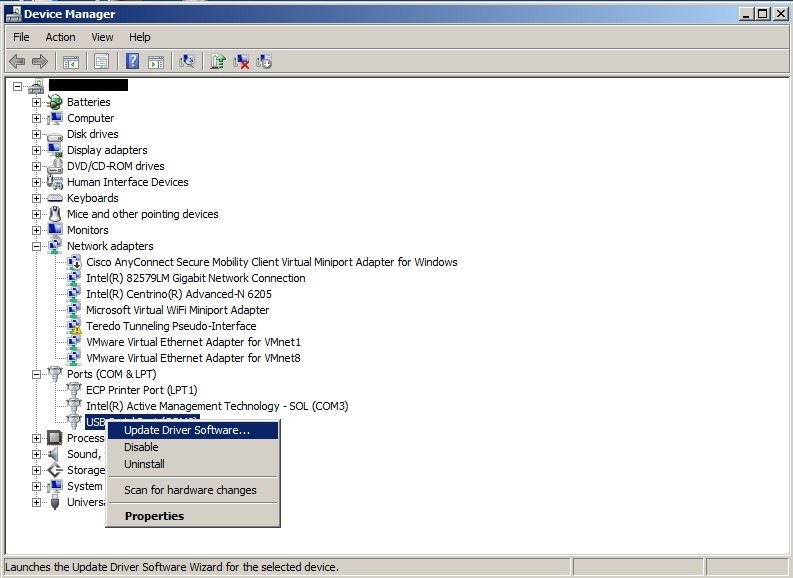The height and width of the screenshot is (578, 793).
Task: Open the File menu
Action: tap(21, 37)
